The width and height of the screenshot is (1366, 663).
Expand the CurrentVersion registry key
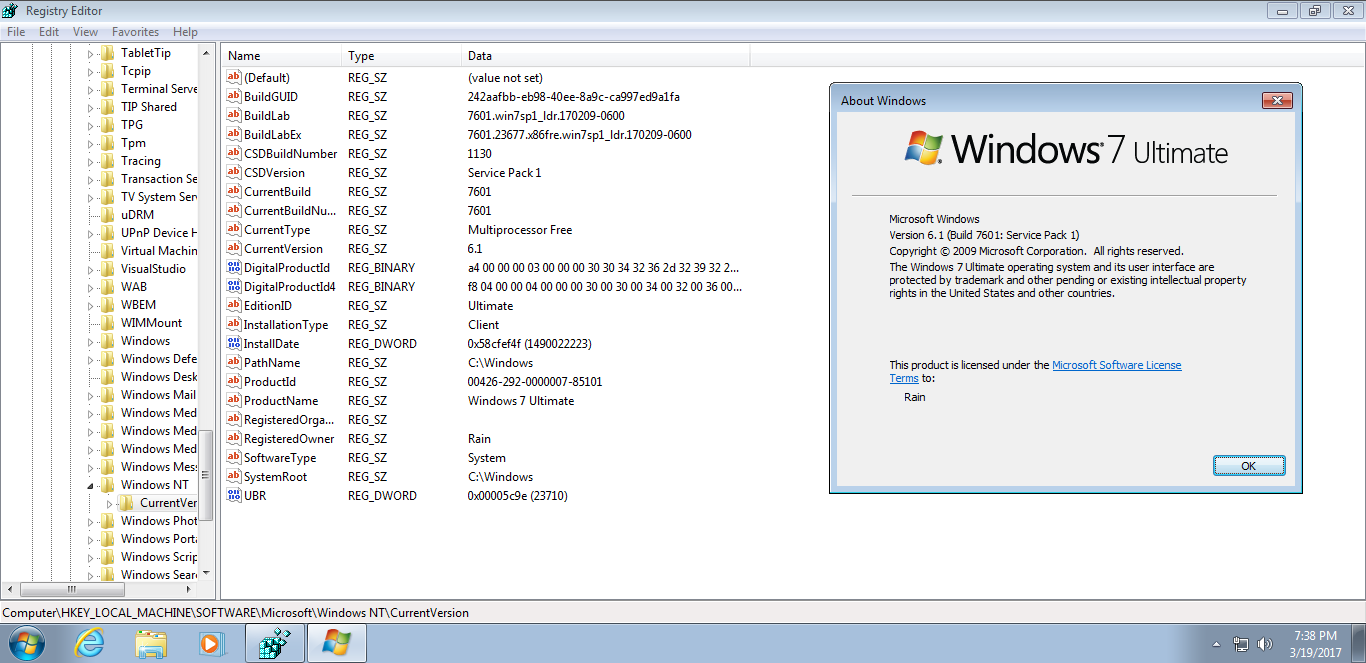[x=109, y=503]
